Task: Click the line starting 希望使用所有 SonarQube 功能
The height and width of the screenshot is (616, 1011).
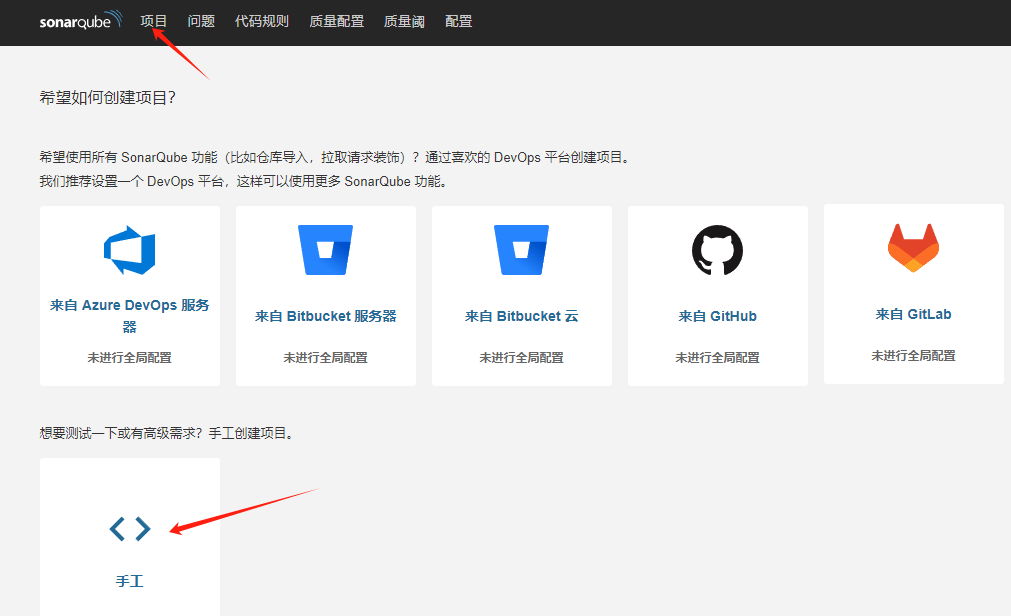Action: [335, 157]
